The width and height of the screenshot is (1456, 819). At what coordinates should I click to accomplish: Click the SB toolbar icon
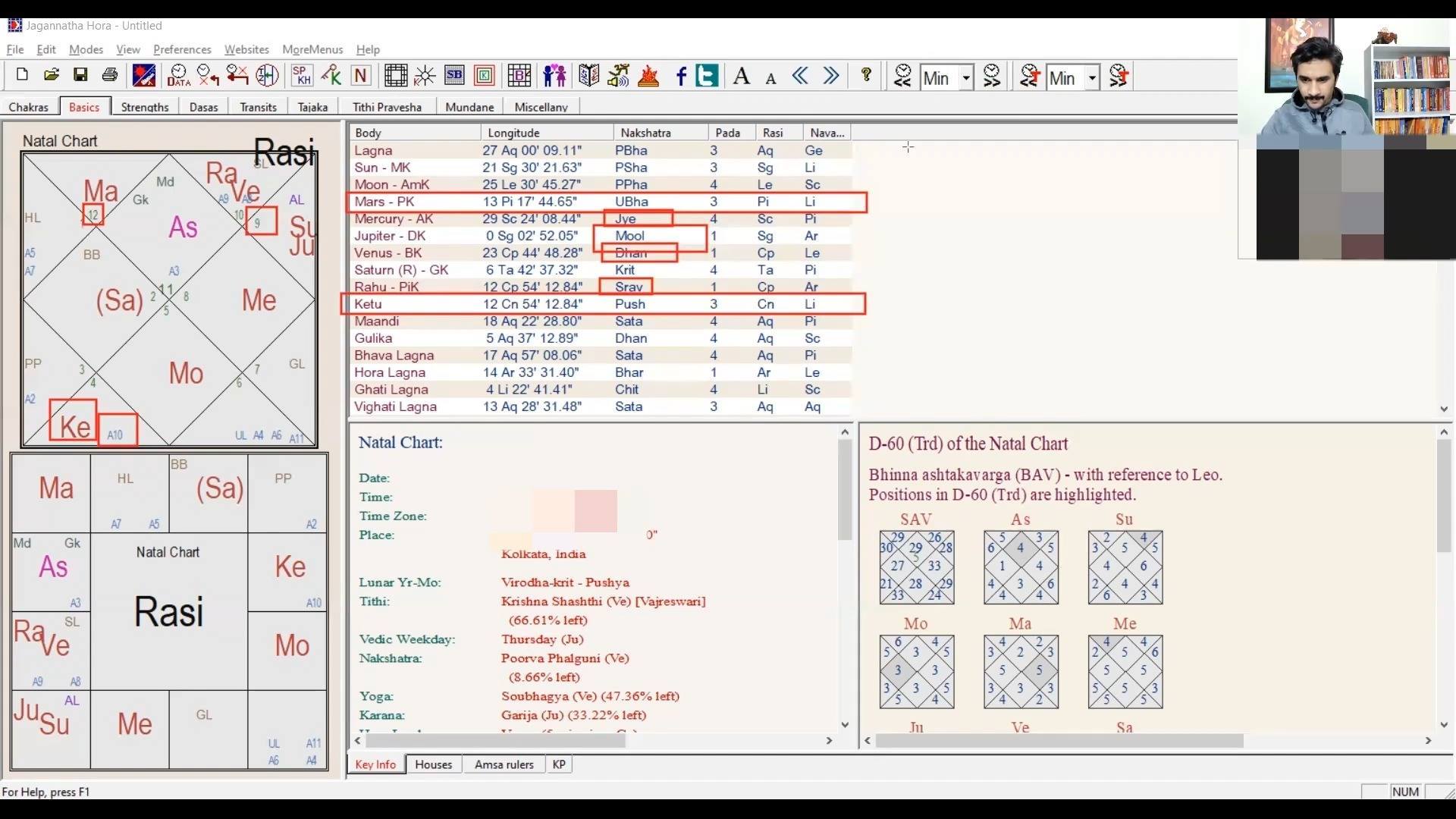click(x=454, y=76)
